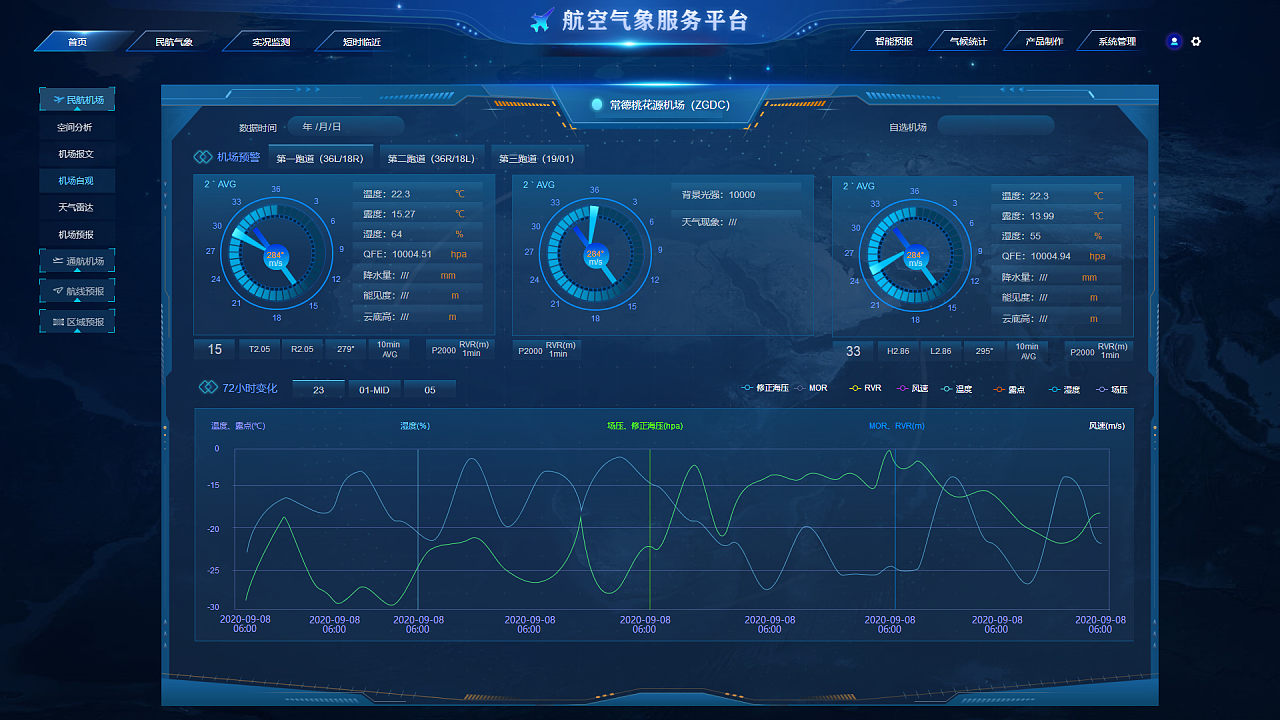
Task: Toggle the MOR series in the legend
Action: coord(812,388)
